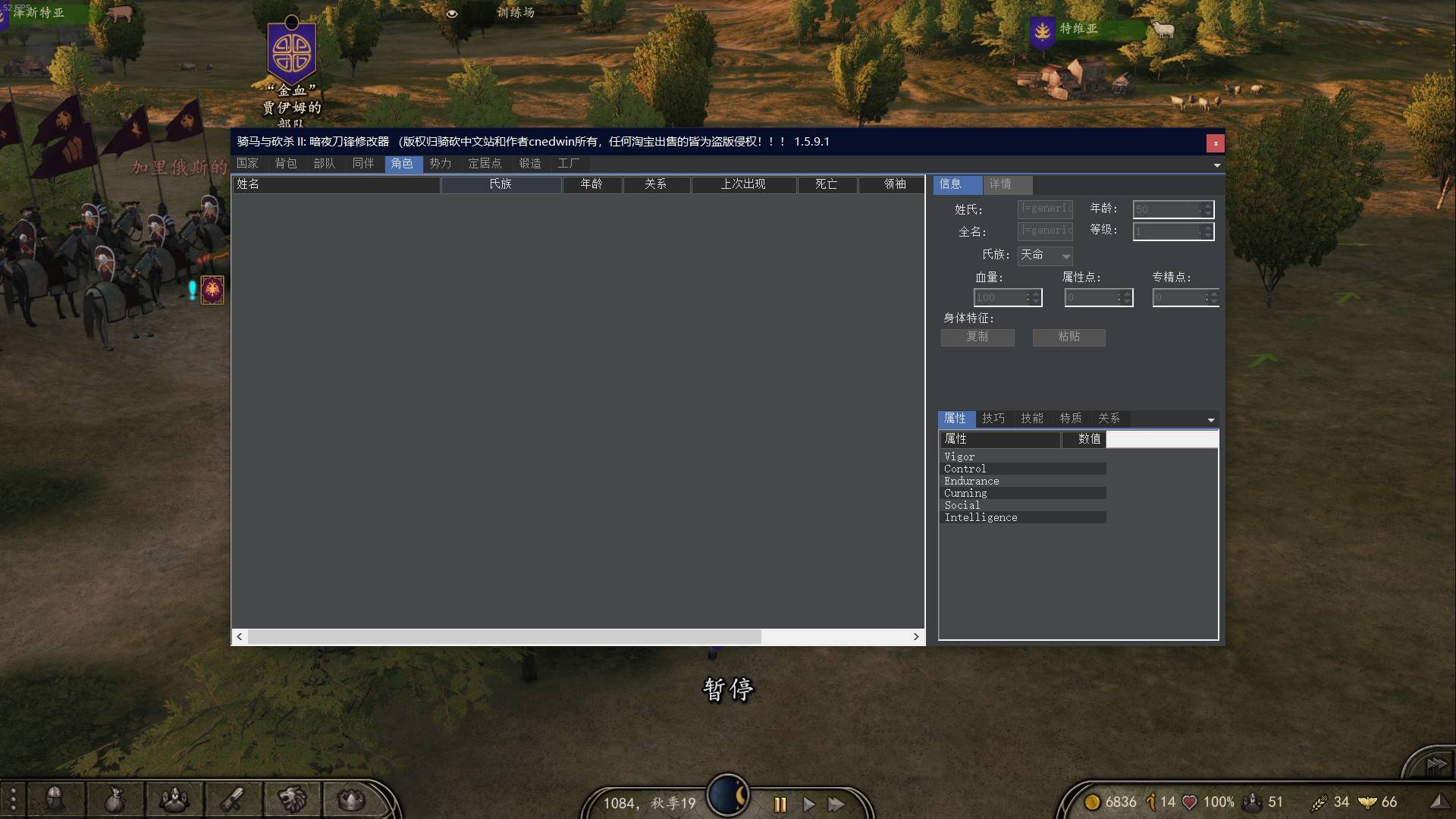Open the character screen helmet icon
Image resolution: width=1456 pixels, height=819 pixels.
pyautogui.click(x=55, y=799)
